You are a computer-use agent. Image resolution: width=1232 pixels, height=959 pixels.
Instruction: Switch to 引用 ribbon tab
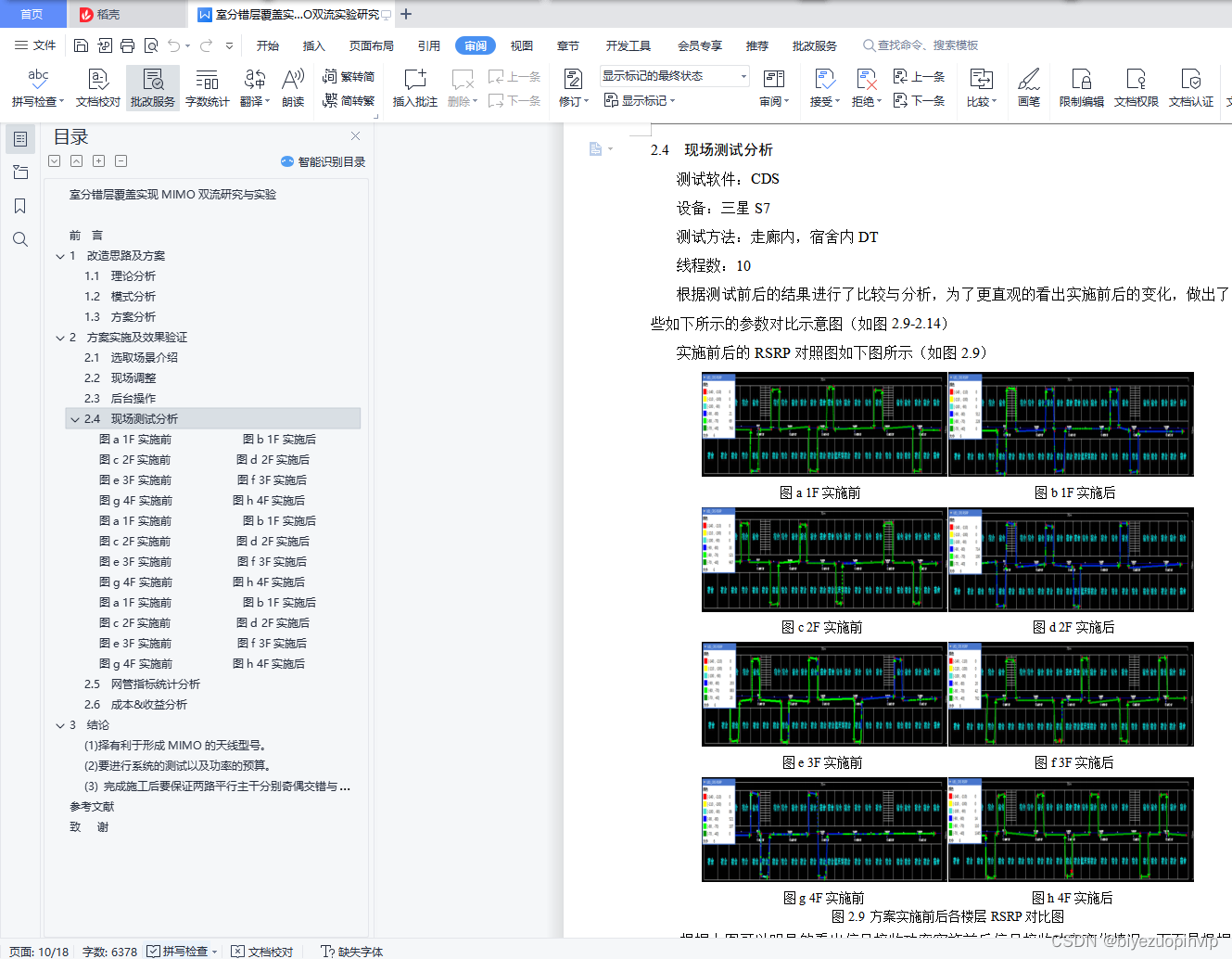(429, 45)
